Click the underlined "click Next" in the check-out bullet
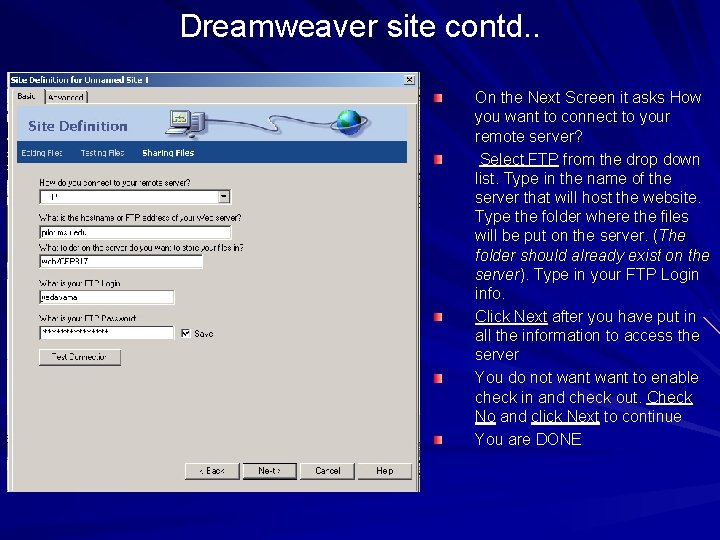This screenshot has width=720, height=540. pyautogui.click(x=565, y=416)
